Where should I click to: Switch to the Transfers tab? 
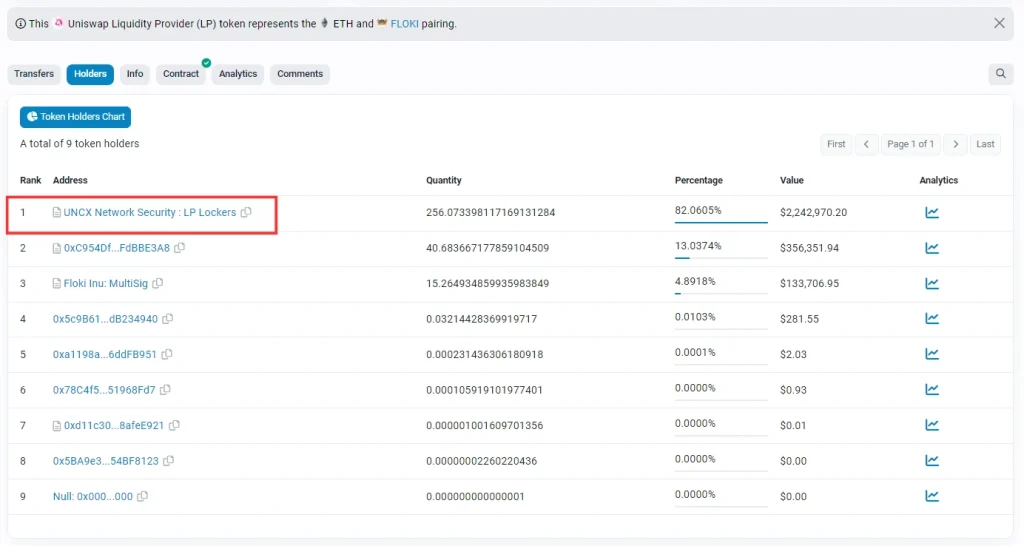click(x=34, y=74)
